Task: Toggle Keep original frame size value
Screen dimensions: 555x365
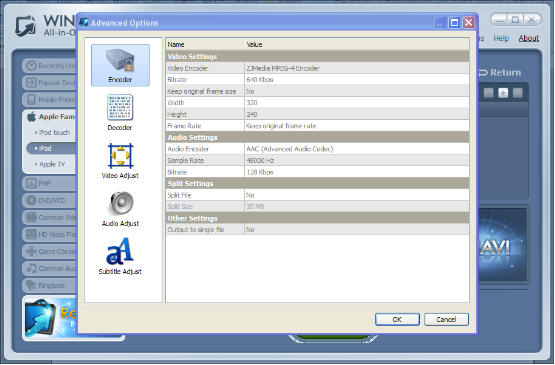Action: (x=357, y=91)
